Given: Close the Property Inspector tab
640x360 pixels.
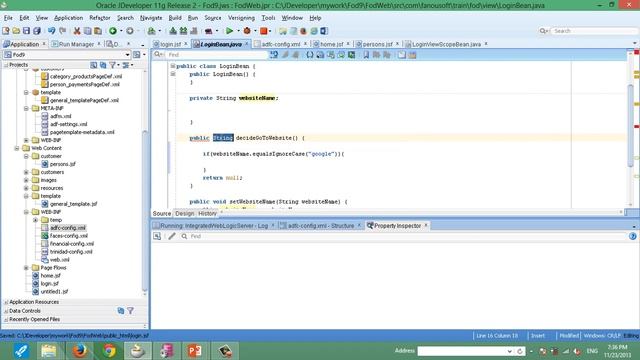Looking at the screenshot, I should (x=426, y=225).
